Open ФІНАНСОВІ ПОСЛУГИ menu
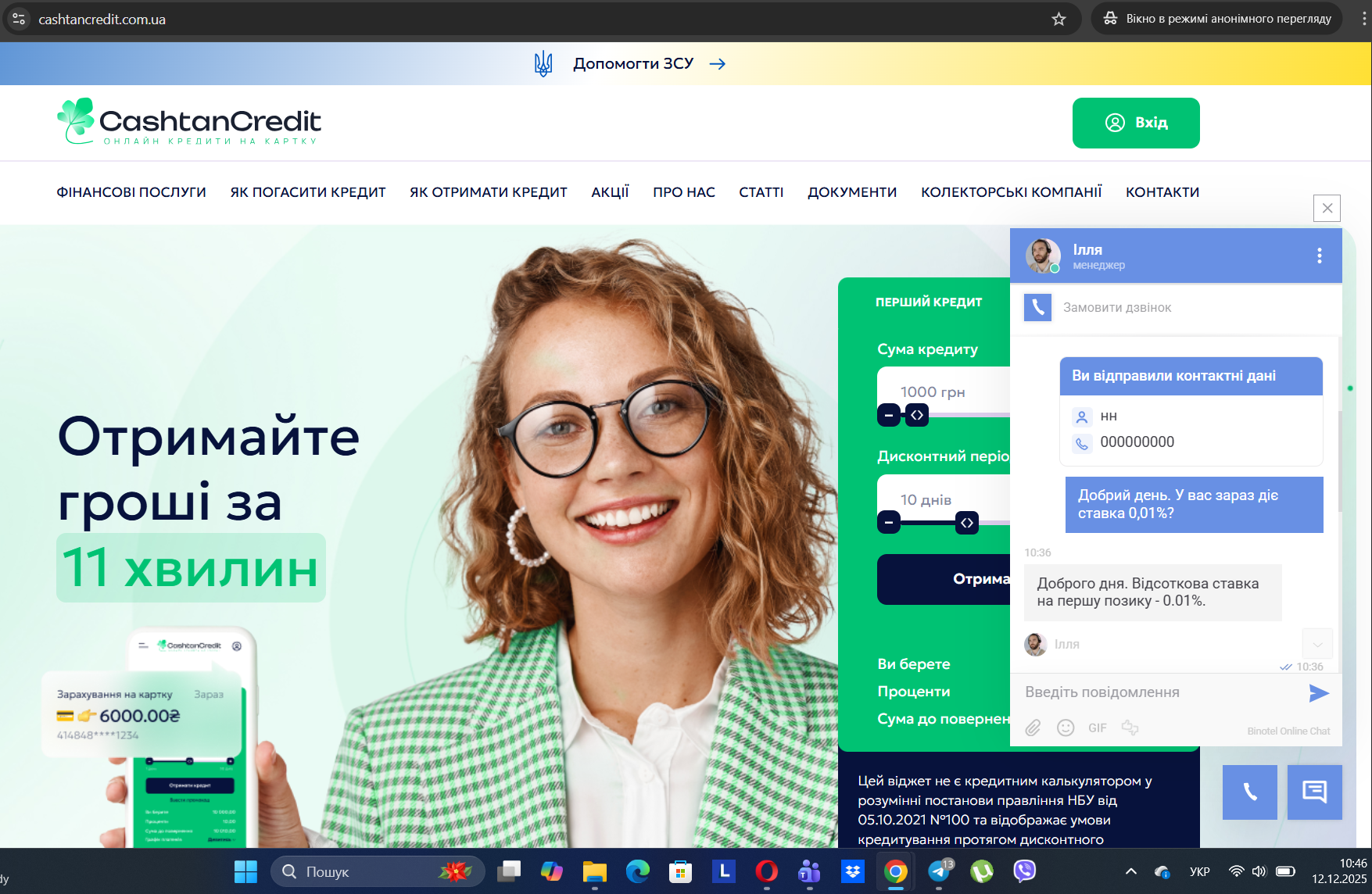The image size is (1372, 894). click(x=131, y=192)
